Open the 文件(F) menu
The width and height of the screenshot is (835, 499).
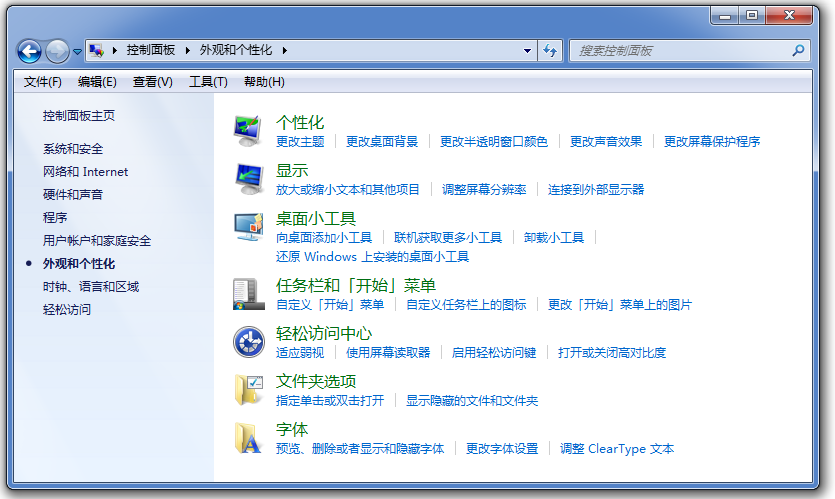tap(43, 81)
